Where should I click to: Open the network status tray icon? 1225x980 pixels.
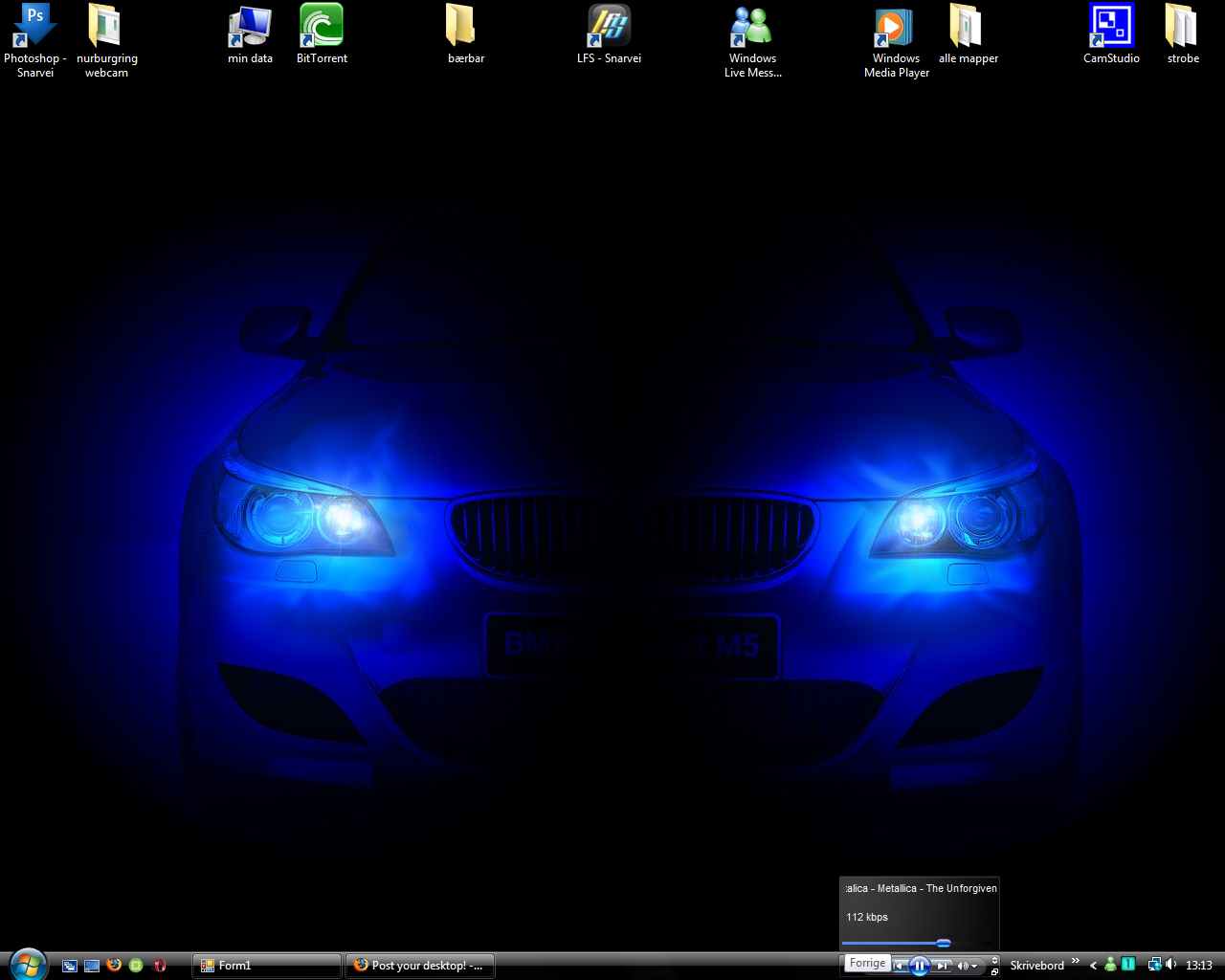(x=1154, y=965)
